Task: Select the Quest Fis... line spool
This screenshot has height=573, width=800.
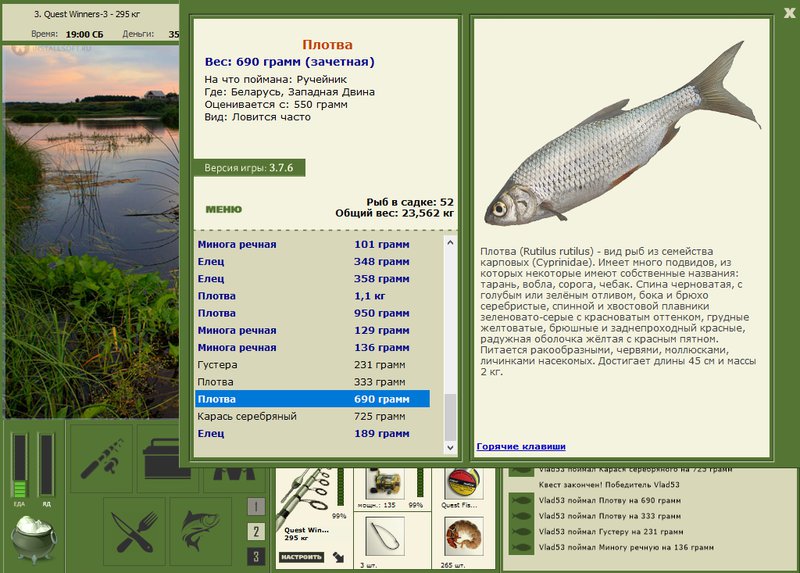Action: [x=463, y=483]
